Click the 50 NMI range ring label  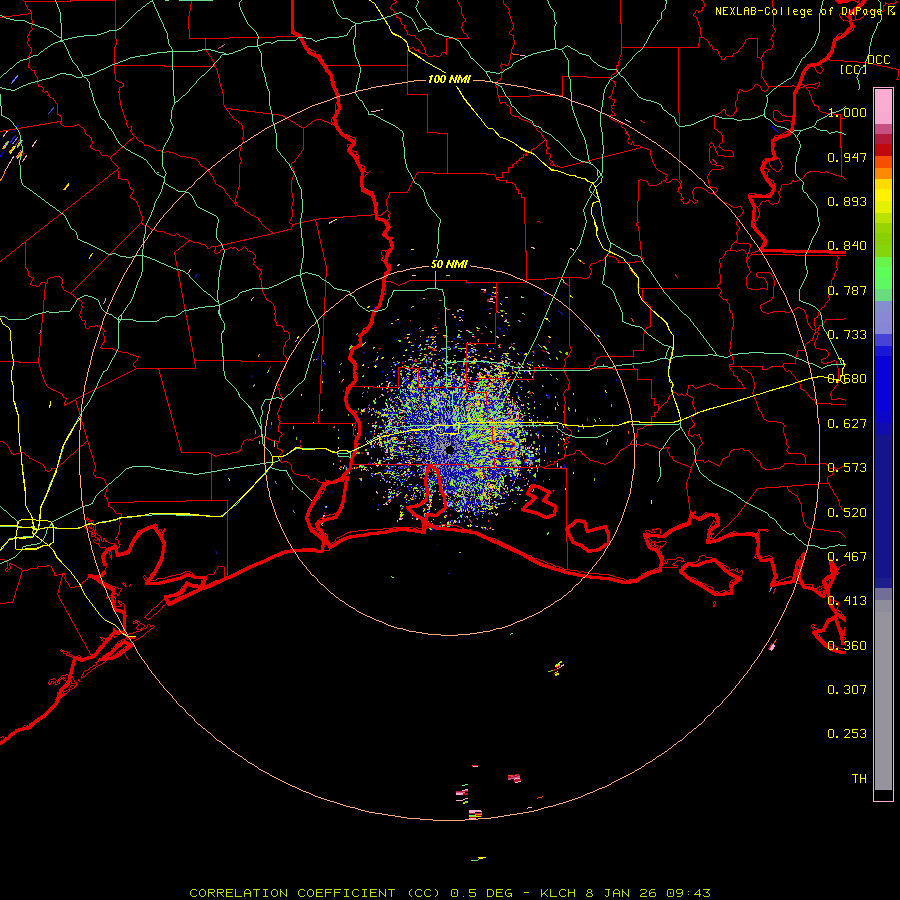449,265
